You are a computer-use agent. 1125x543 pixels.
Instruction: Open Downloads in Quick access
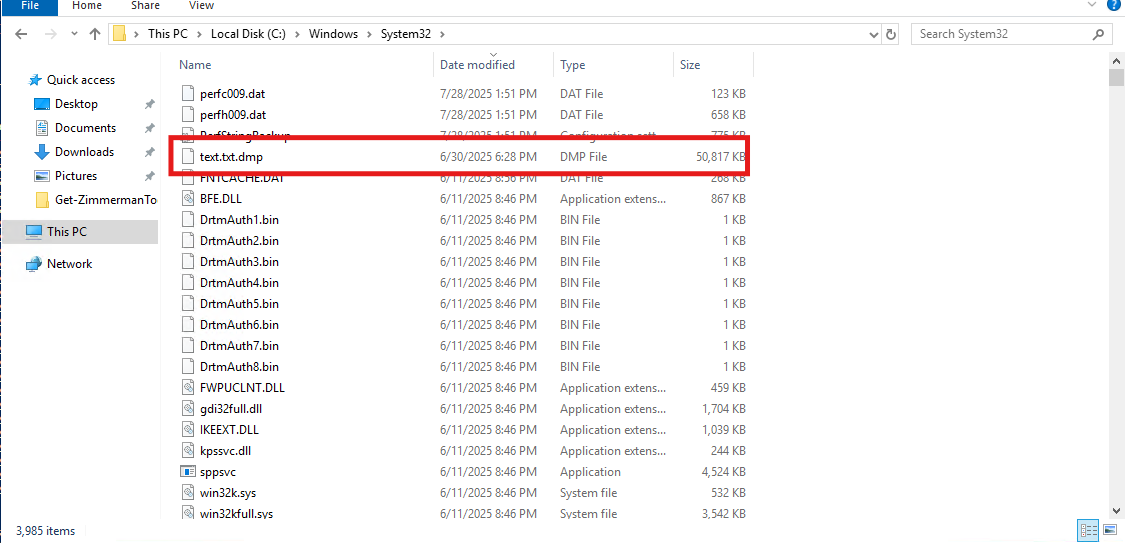(x=84, y=152)
